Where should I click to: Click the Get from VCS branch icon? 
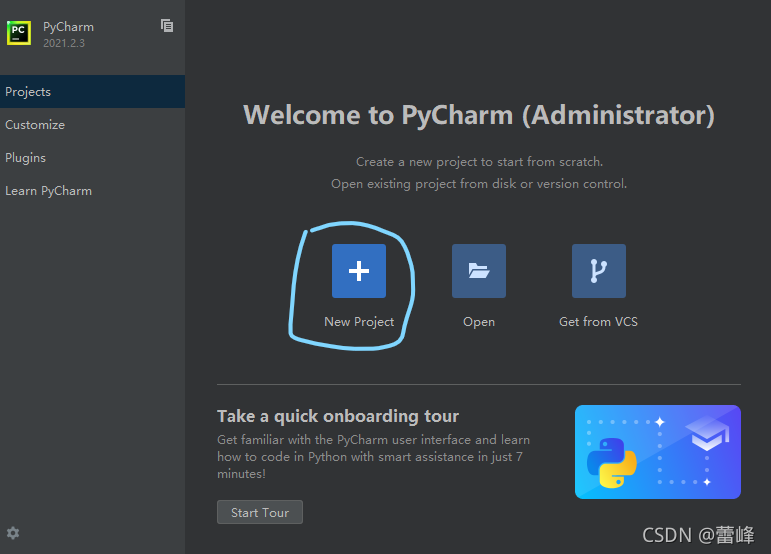[598, 271]
